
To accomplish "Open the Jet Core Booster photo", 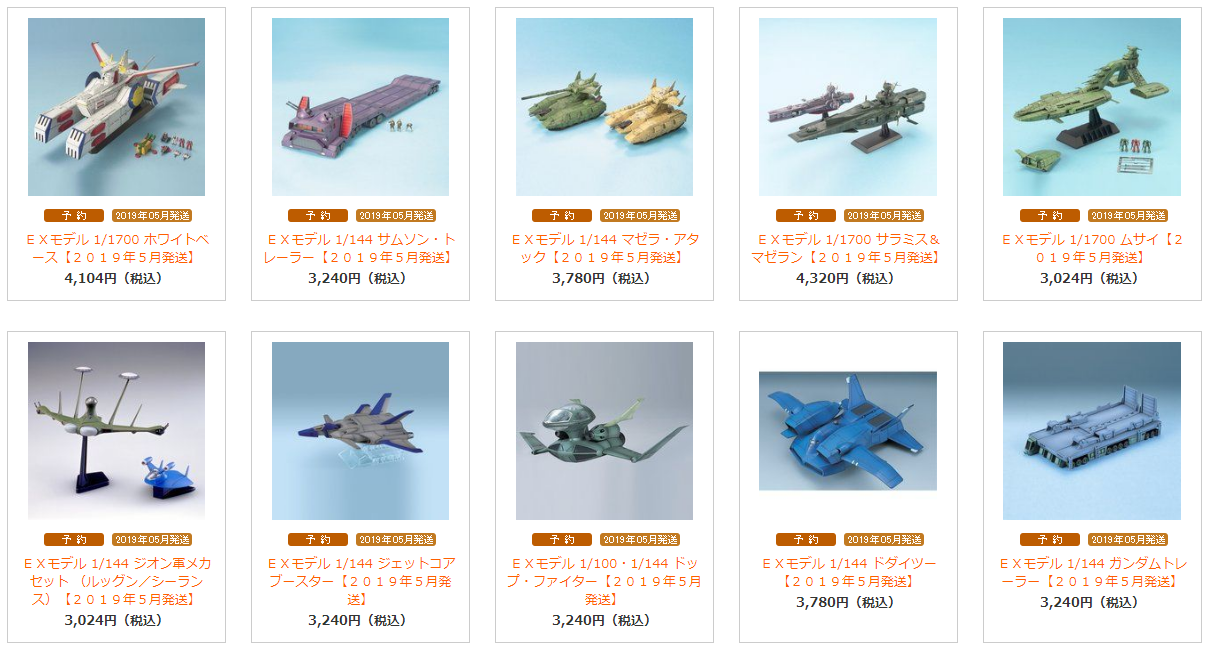I will coord(360,431).
